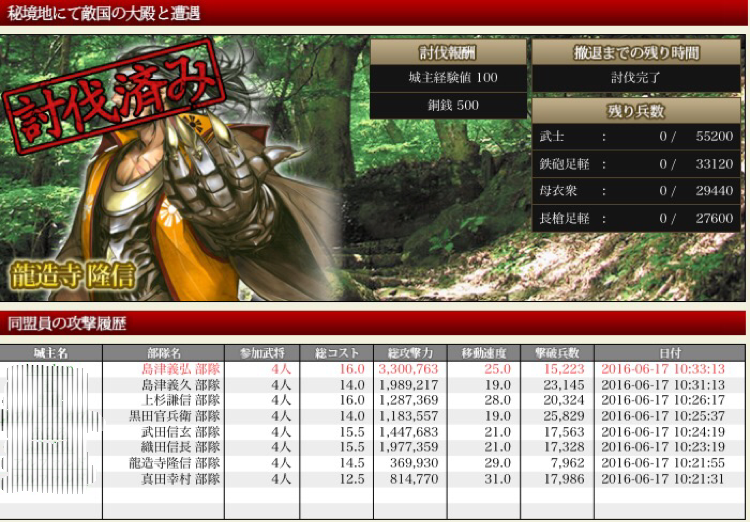Click defeated troops value 25,829

pyautogui.click(x=564, y=416)
